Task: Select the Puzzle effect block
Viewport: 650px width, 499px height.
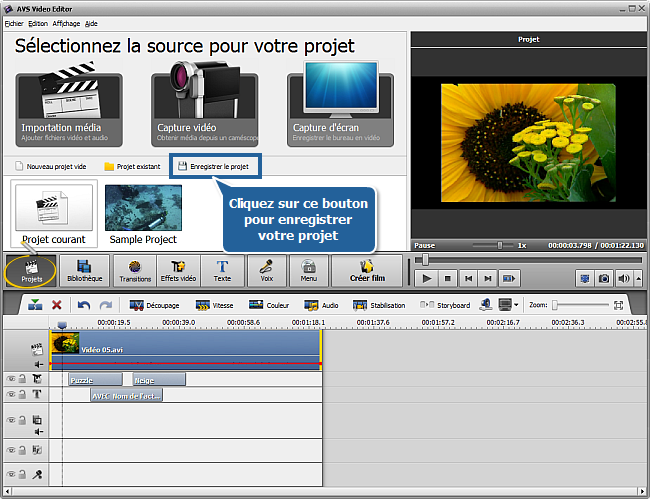Action: pyautogui.click(x=96, y=380)
